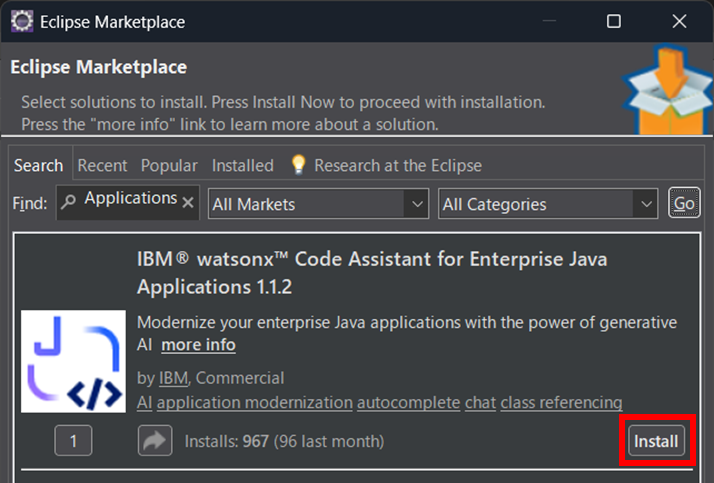Switch to the Popular tab

[169, 165]
